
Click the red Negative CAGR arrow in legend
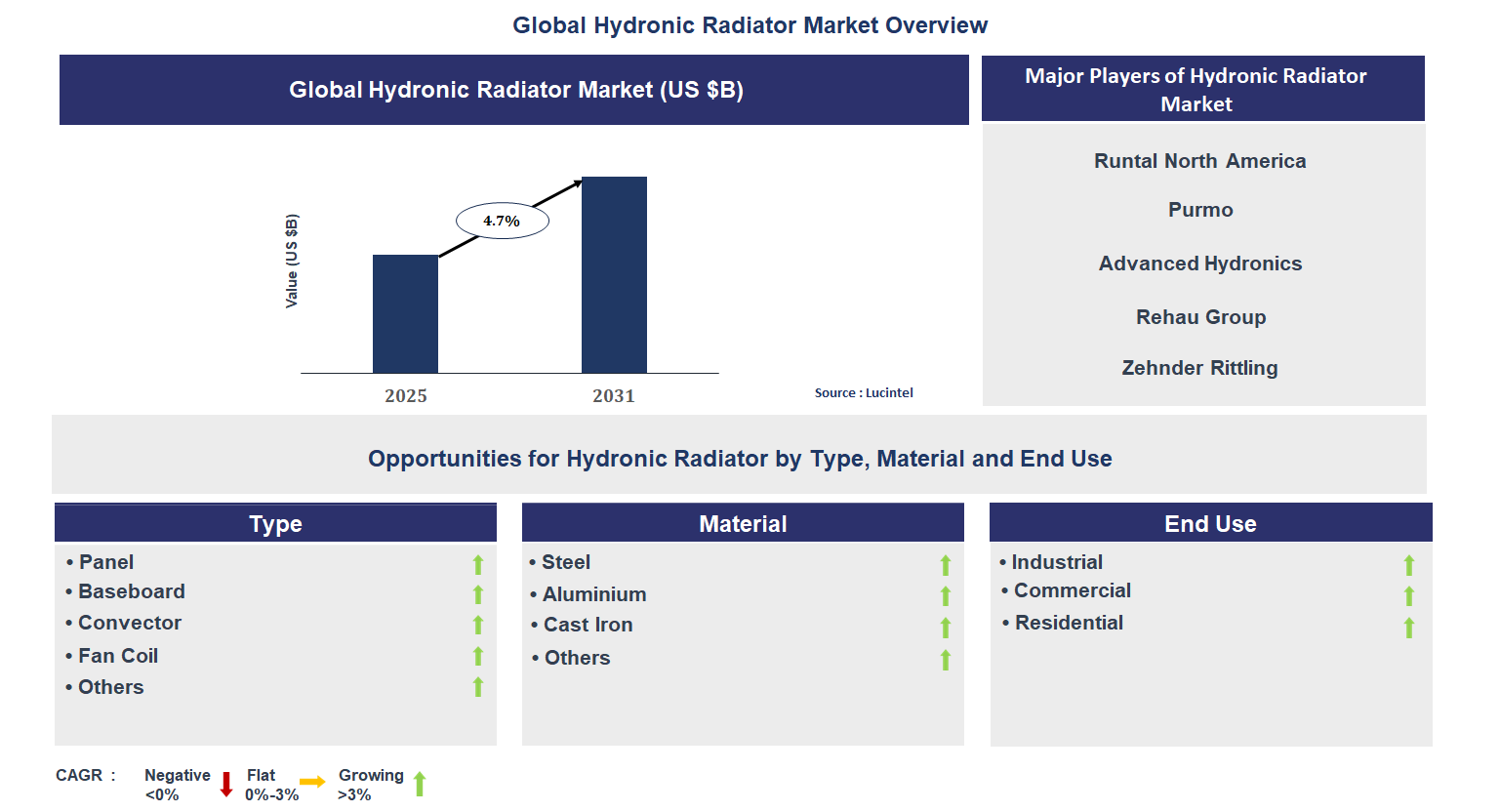pyautogui.click(x=226, y=784)
